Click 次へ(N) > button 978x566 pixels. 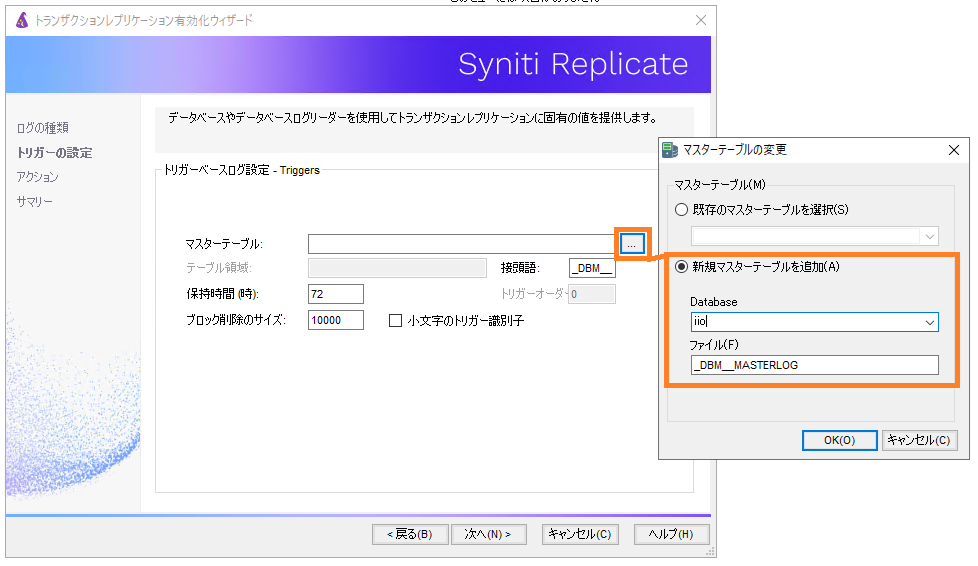(488, 534)
